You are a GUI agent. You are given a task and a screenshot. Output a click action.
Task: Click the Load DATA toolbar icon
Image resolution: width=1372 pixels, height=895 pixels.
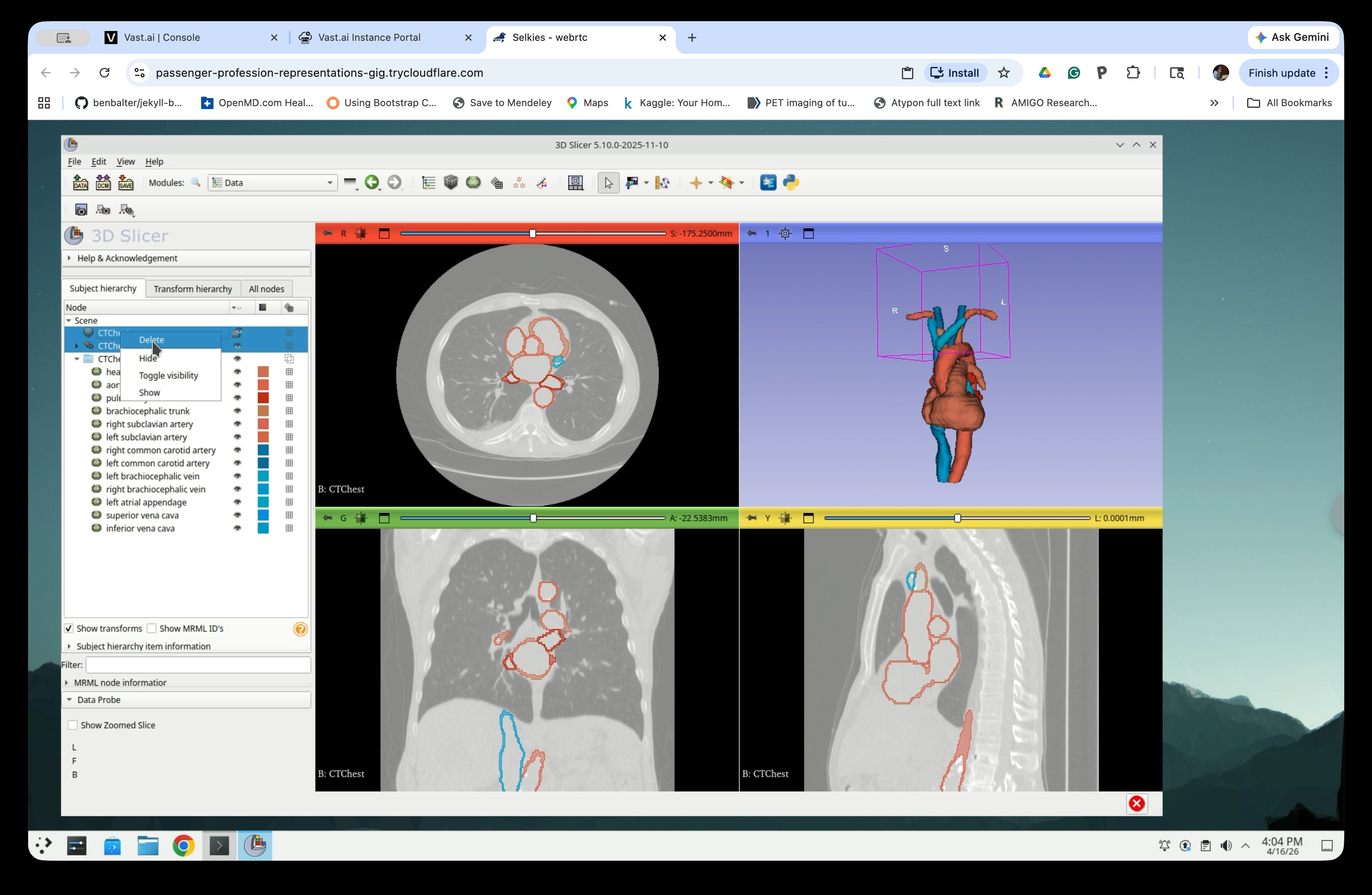tap(80, 182)
